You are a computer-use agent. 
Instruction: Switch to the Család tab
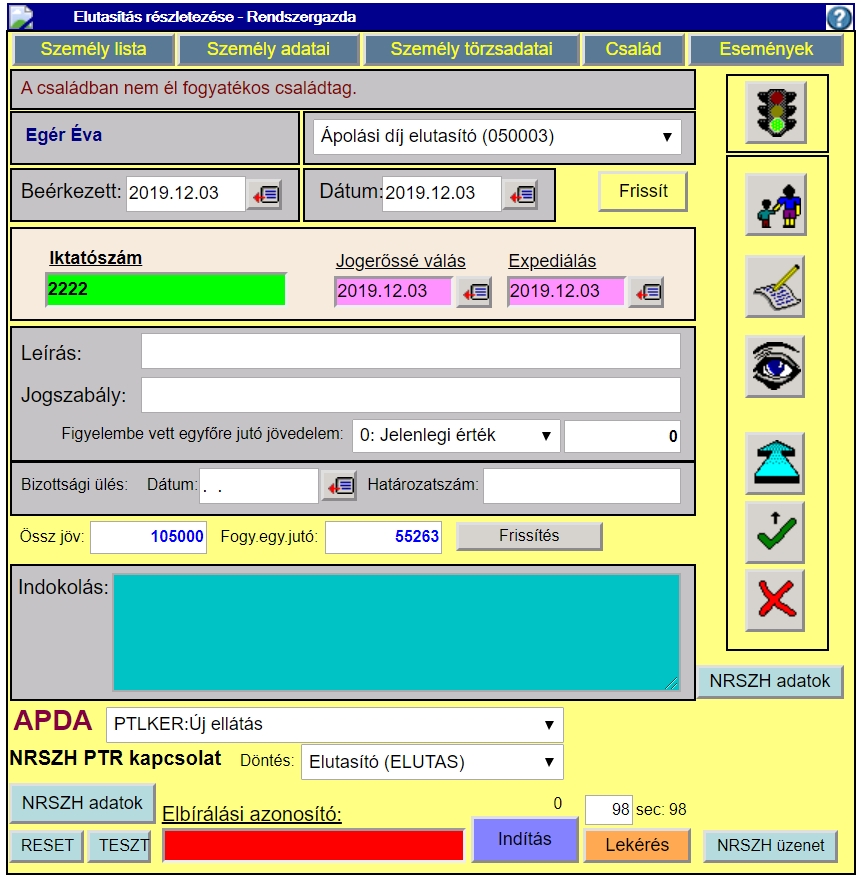click(633, 49)
